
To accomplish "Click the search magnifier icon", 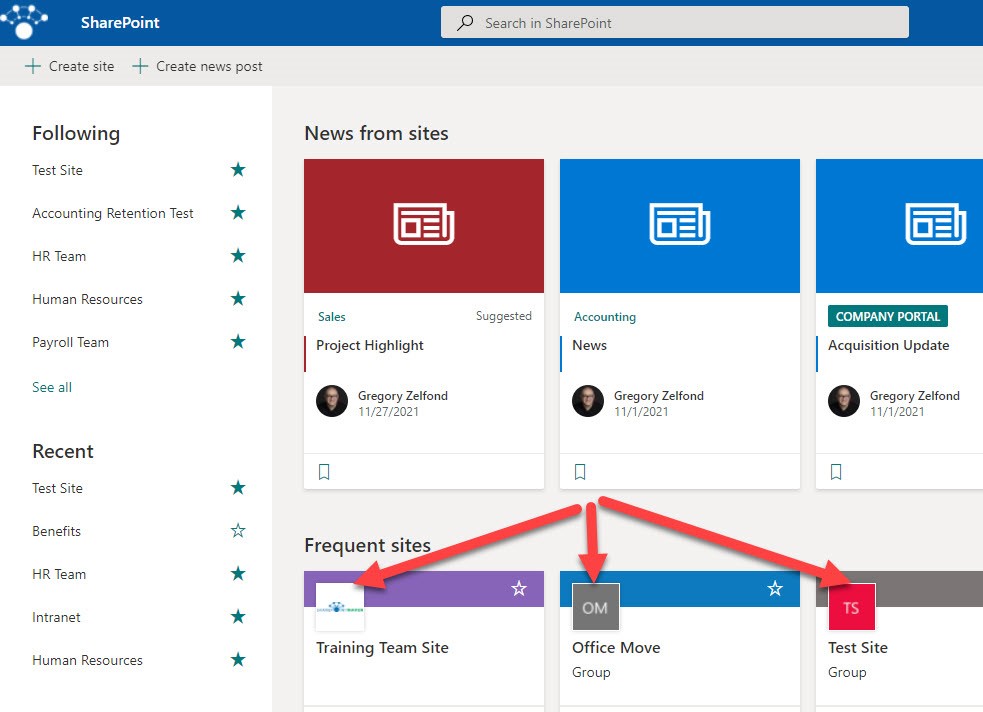I will pos(465,23).
